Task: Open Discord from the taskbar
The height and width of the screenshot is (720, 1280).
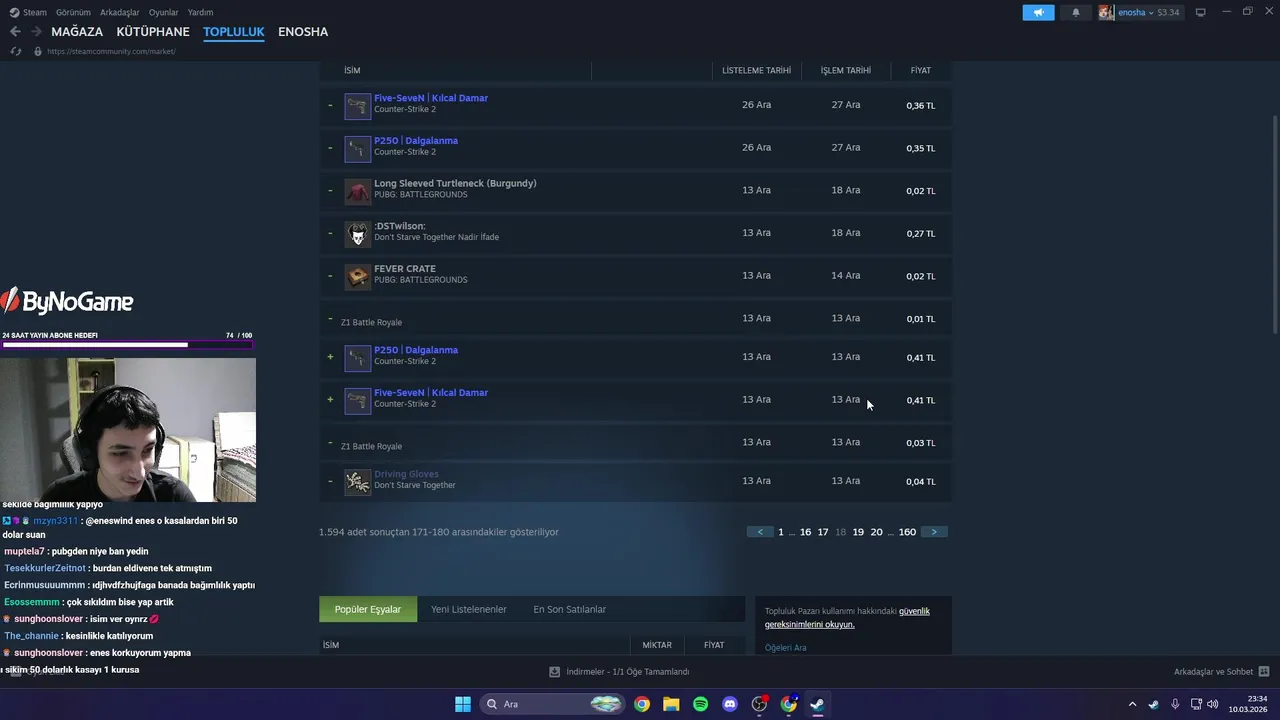Action: (730, 704)
